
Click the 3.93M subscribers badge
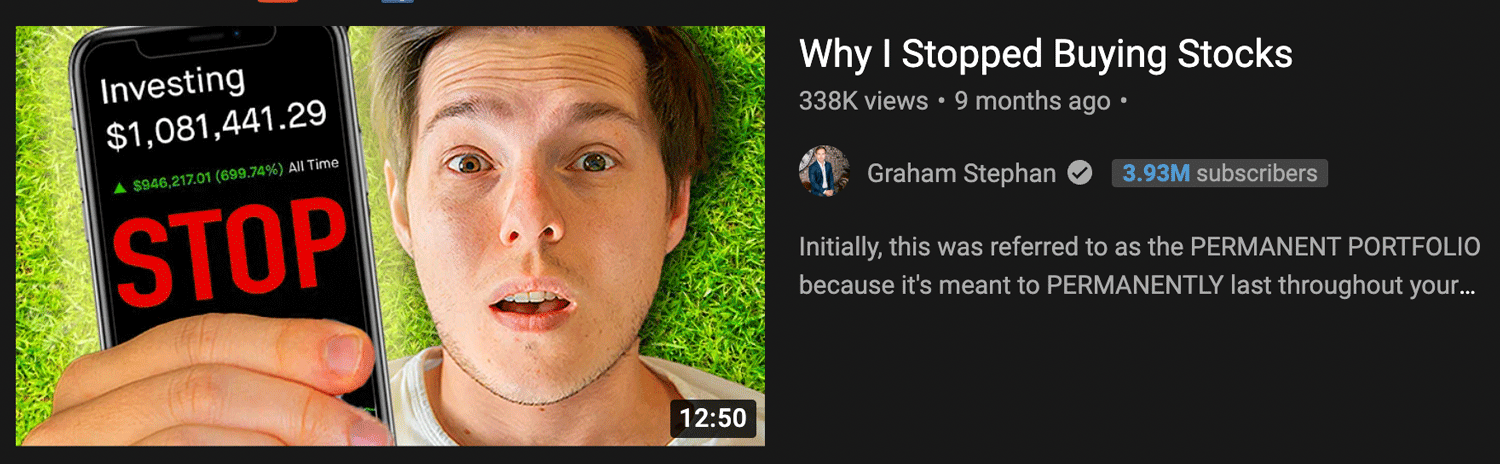[x=1219, y=173]
